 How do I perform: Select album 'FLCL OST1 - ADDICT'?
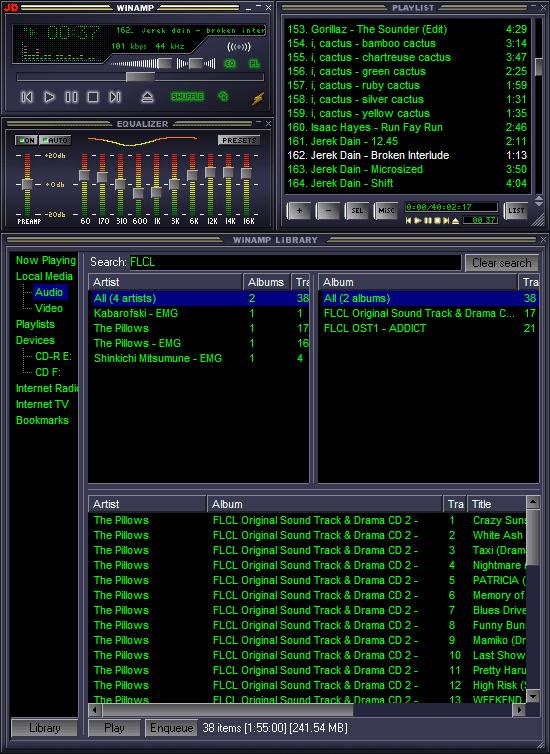pos(428,328)
